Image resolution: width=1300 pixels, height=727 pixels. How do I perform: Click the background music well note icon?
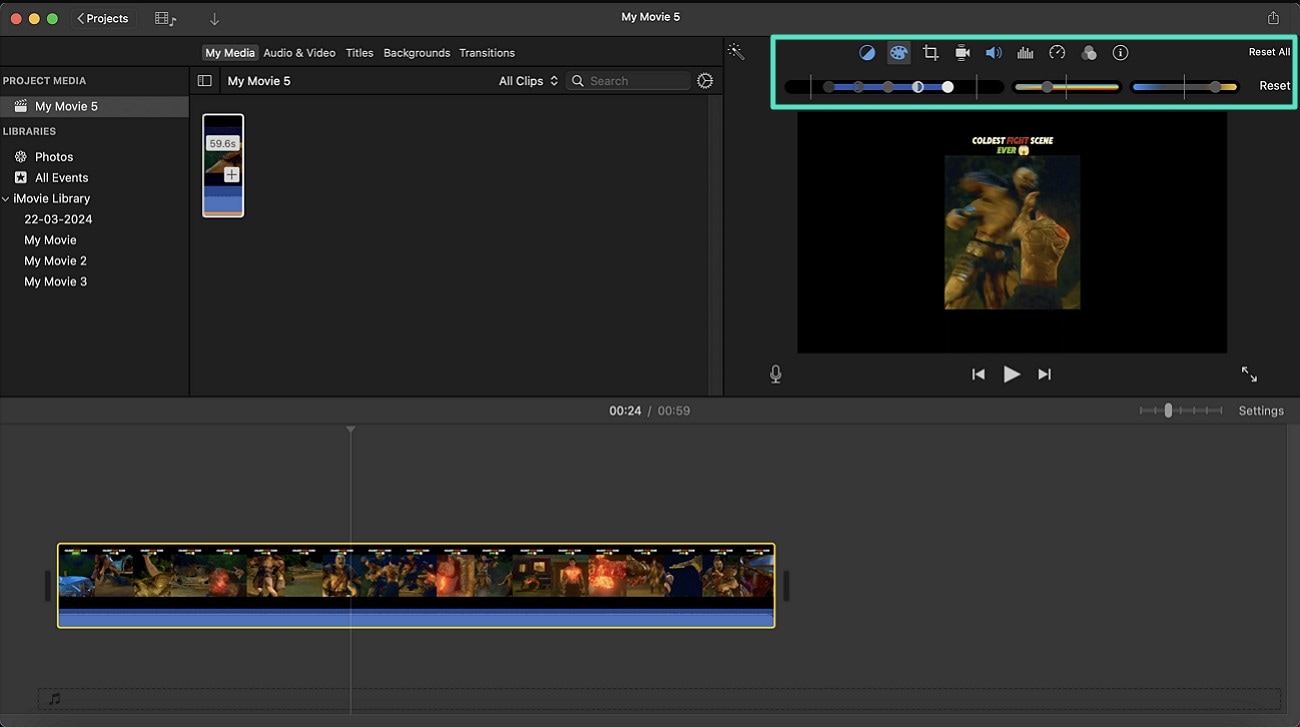coord(54,699)
